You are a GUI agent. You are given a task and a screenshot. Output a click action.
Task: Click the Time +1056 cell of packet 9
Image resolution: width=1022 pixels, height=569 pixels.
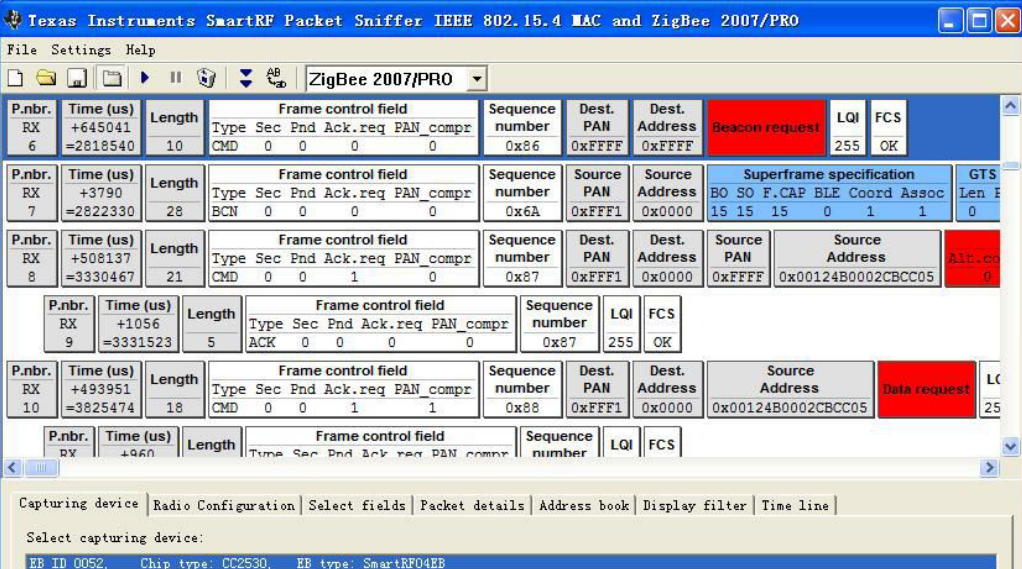click(138, 324)
